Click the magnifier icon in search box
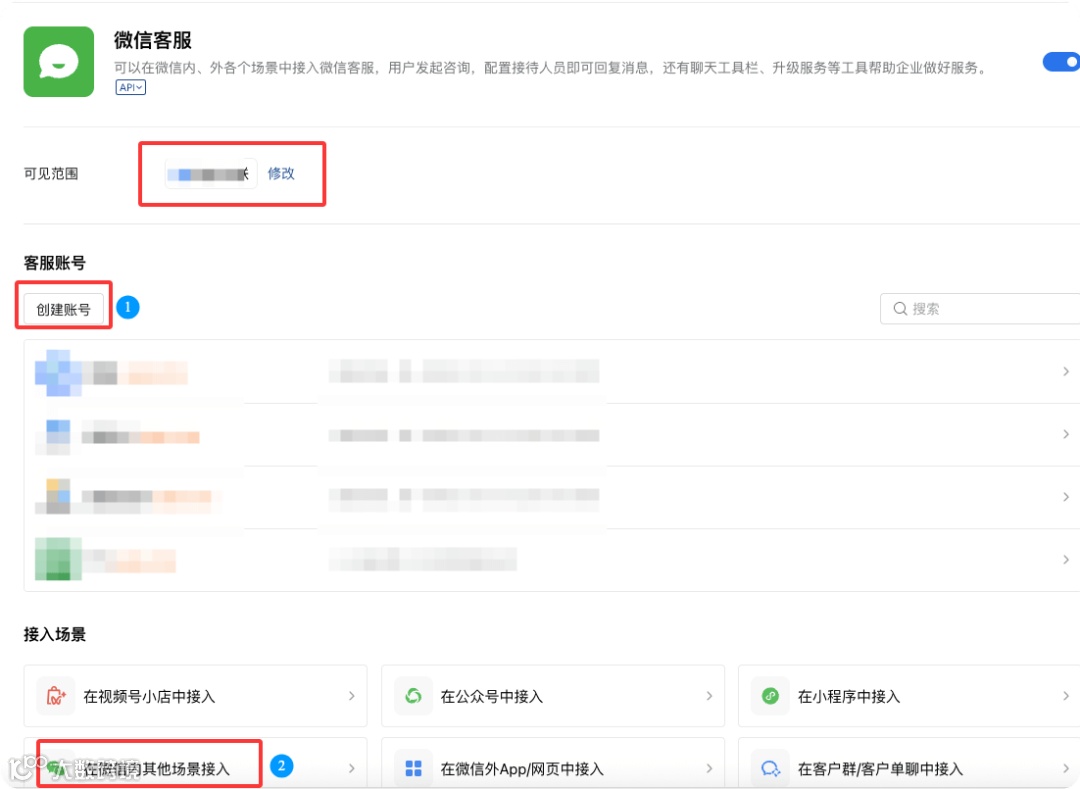1080x789 pixels. point(900,308)
